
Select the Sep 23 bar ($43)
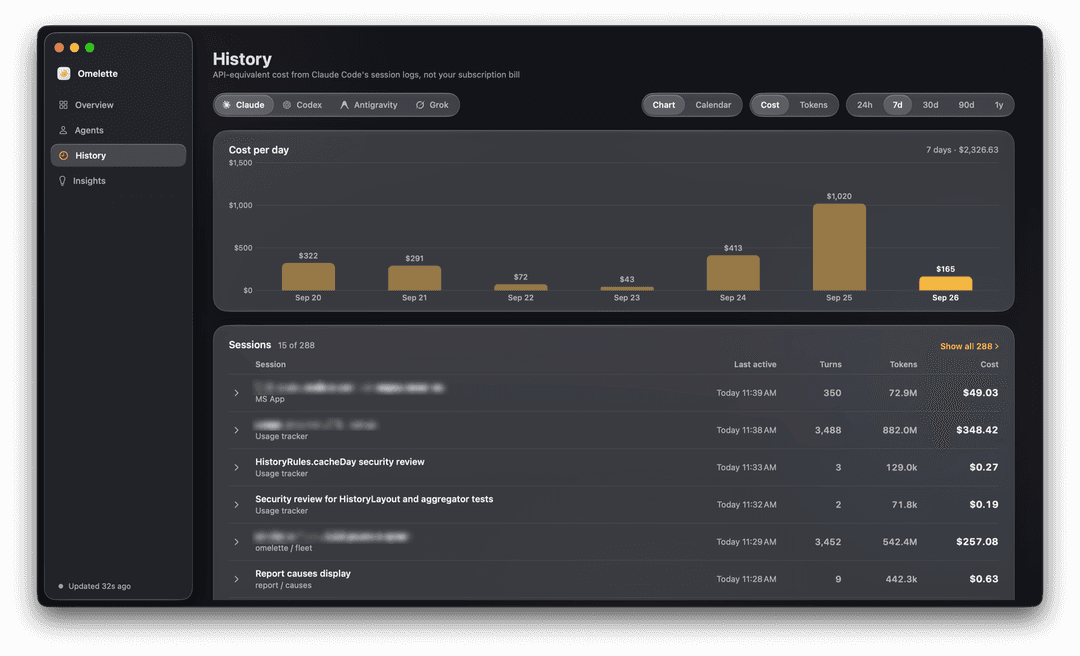tap(627, 289)
